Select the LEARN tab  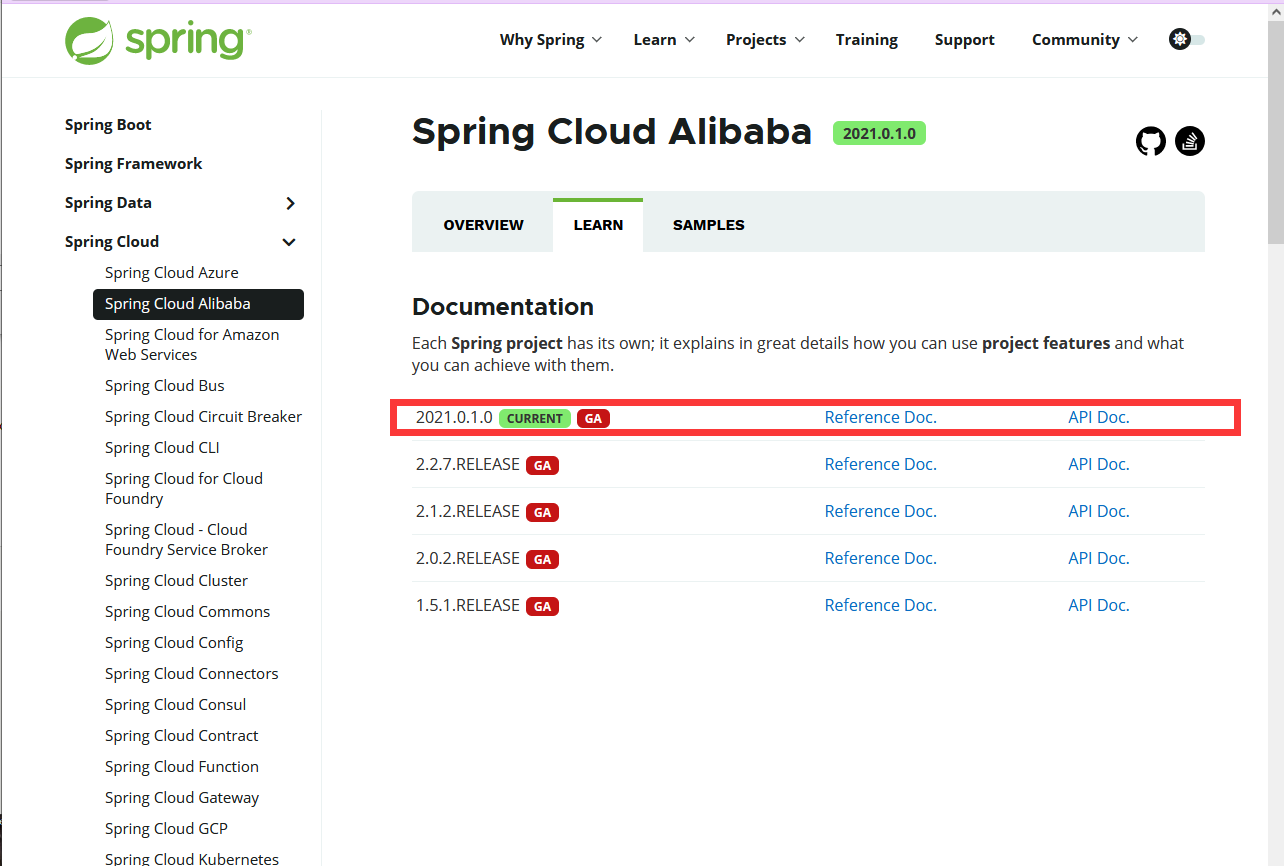598,225
